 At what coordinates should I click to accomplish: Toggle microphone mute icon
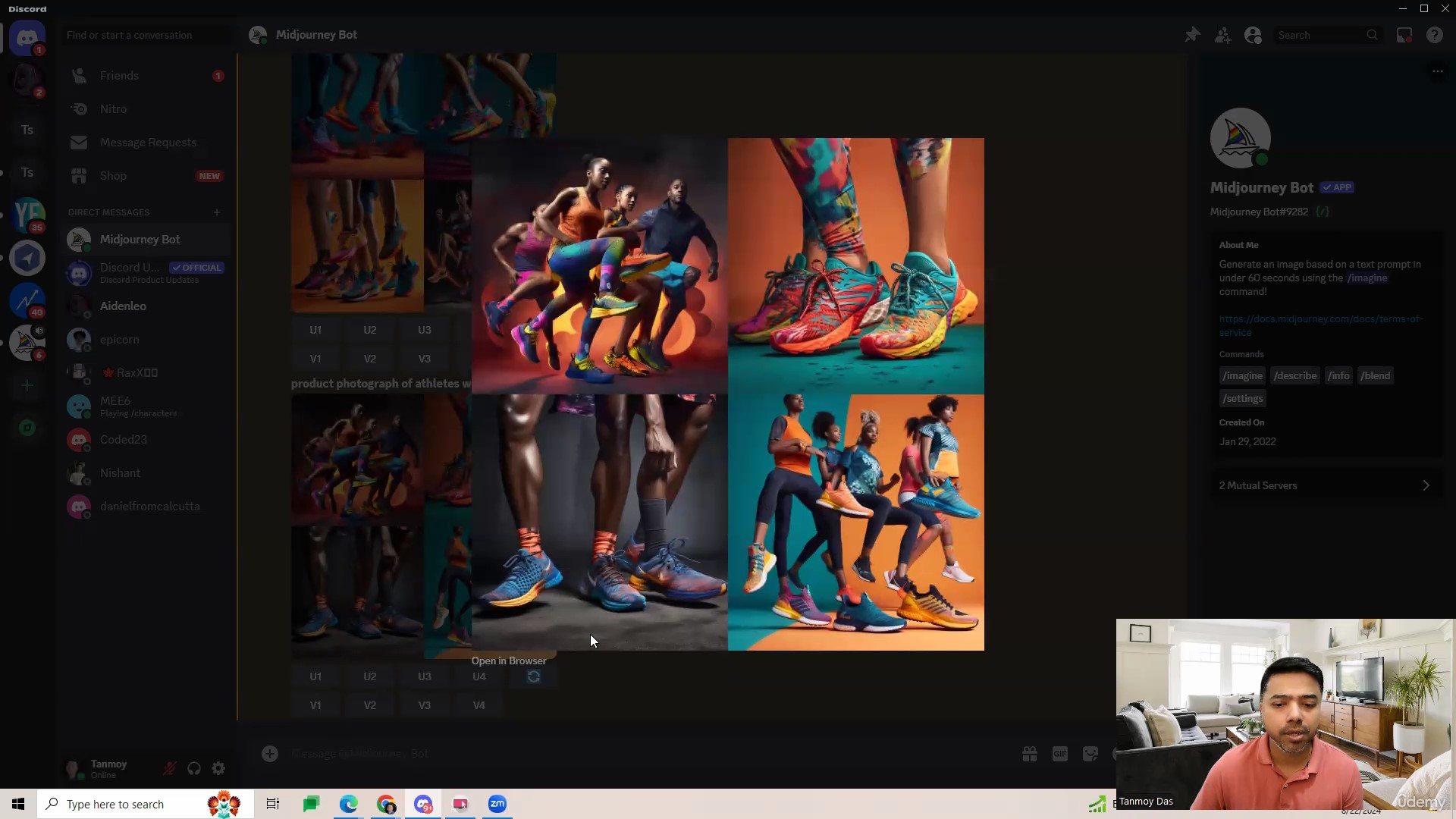pyautogui.click(x=170, y=769)
